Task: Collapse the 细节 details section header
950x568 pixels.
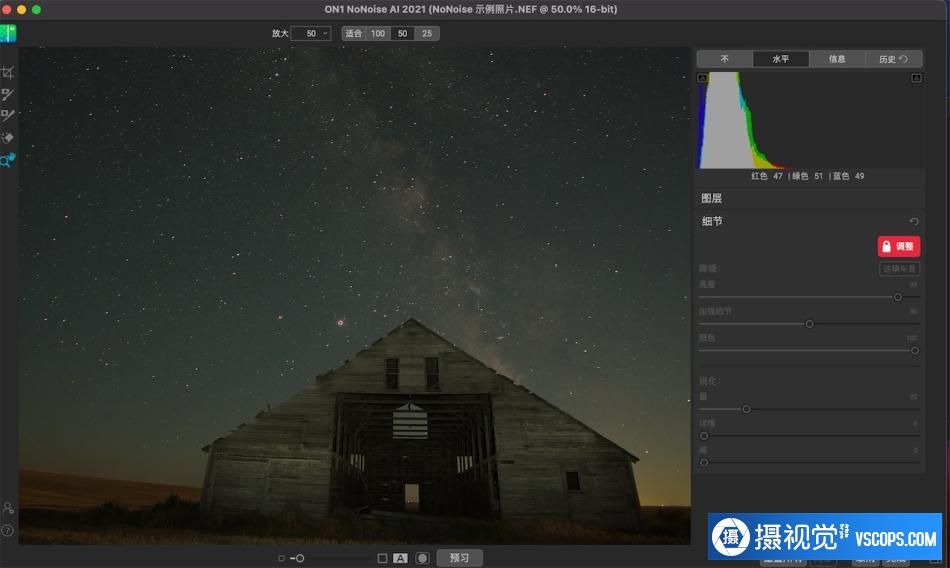Action: (712, 221)
